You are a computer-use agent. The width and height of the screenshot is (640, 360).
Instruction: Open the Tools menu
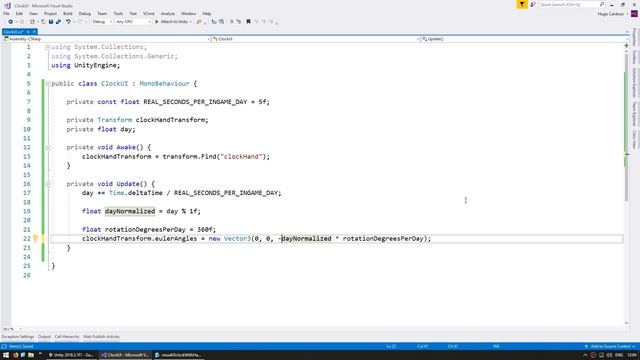(118, 14)
